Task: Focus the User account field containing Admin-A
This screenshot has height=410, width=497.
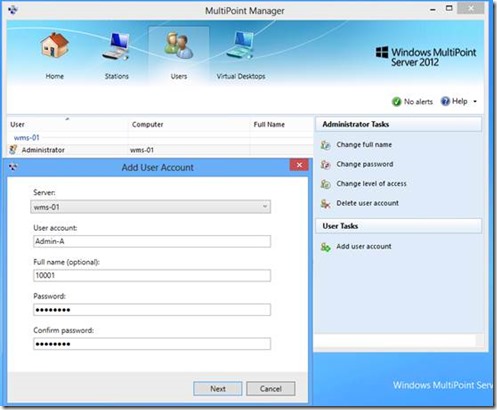Action: point(152,241)
